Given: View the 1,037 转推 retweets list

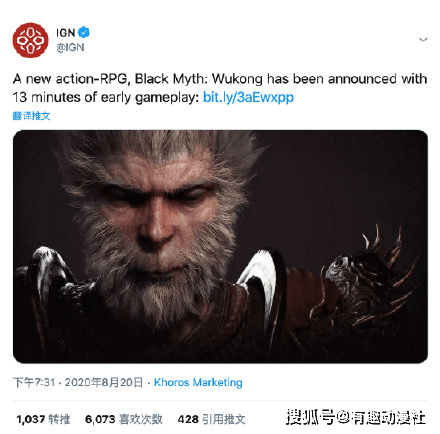Looking at the screenshot, I should click(43, 419).
